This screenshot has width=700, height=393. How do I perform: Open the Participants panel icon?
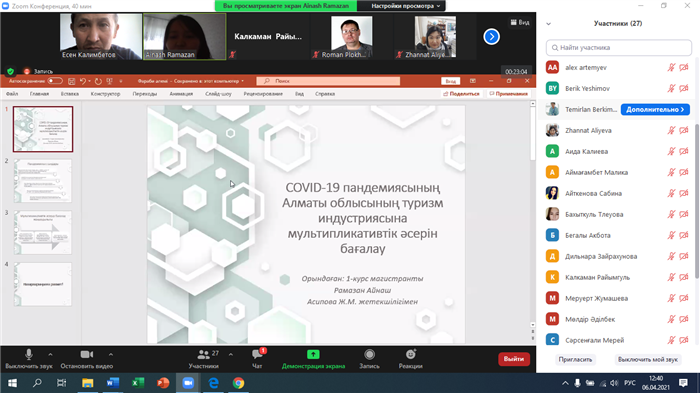(x=204, y=355)
